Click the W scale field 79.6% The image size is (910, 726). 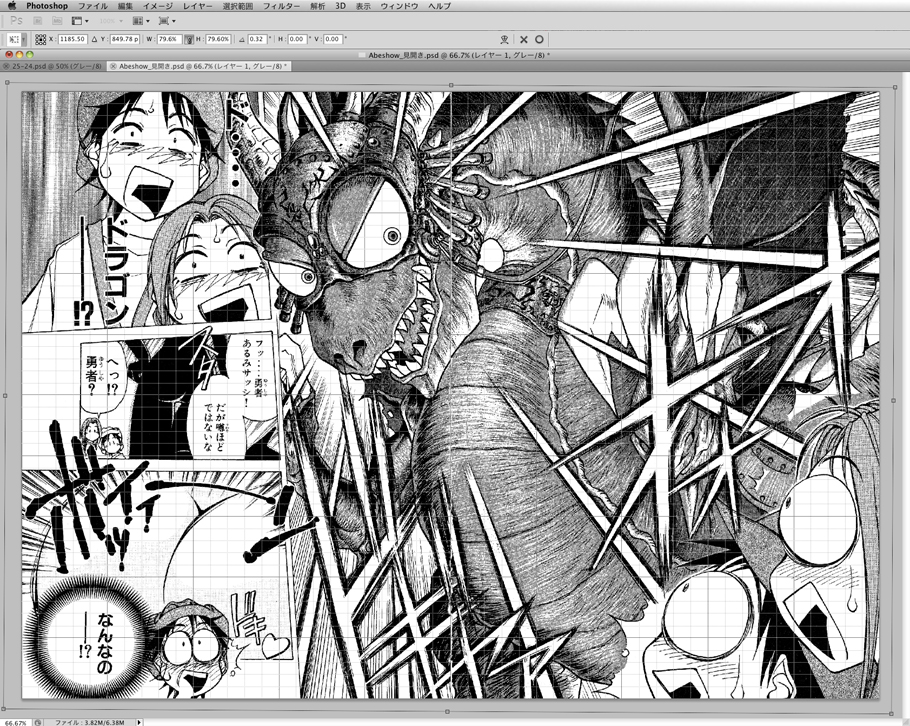pos(169,39)
